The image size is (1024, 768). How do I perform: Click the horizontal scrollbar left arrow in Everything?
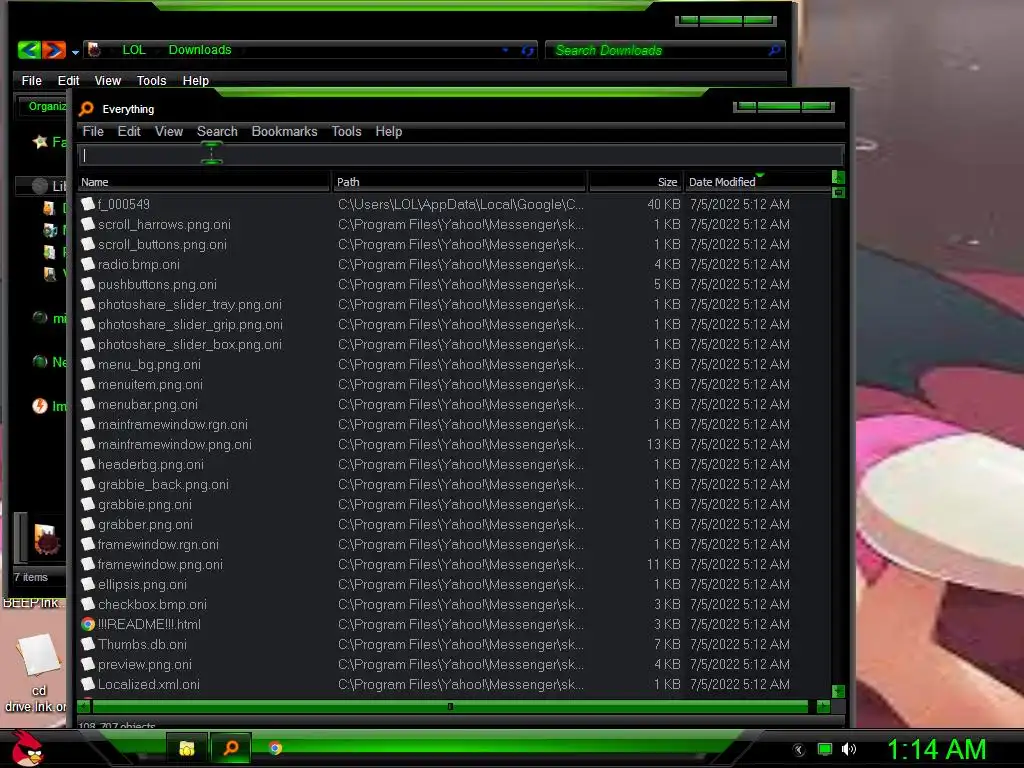click(84, 706)
